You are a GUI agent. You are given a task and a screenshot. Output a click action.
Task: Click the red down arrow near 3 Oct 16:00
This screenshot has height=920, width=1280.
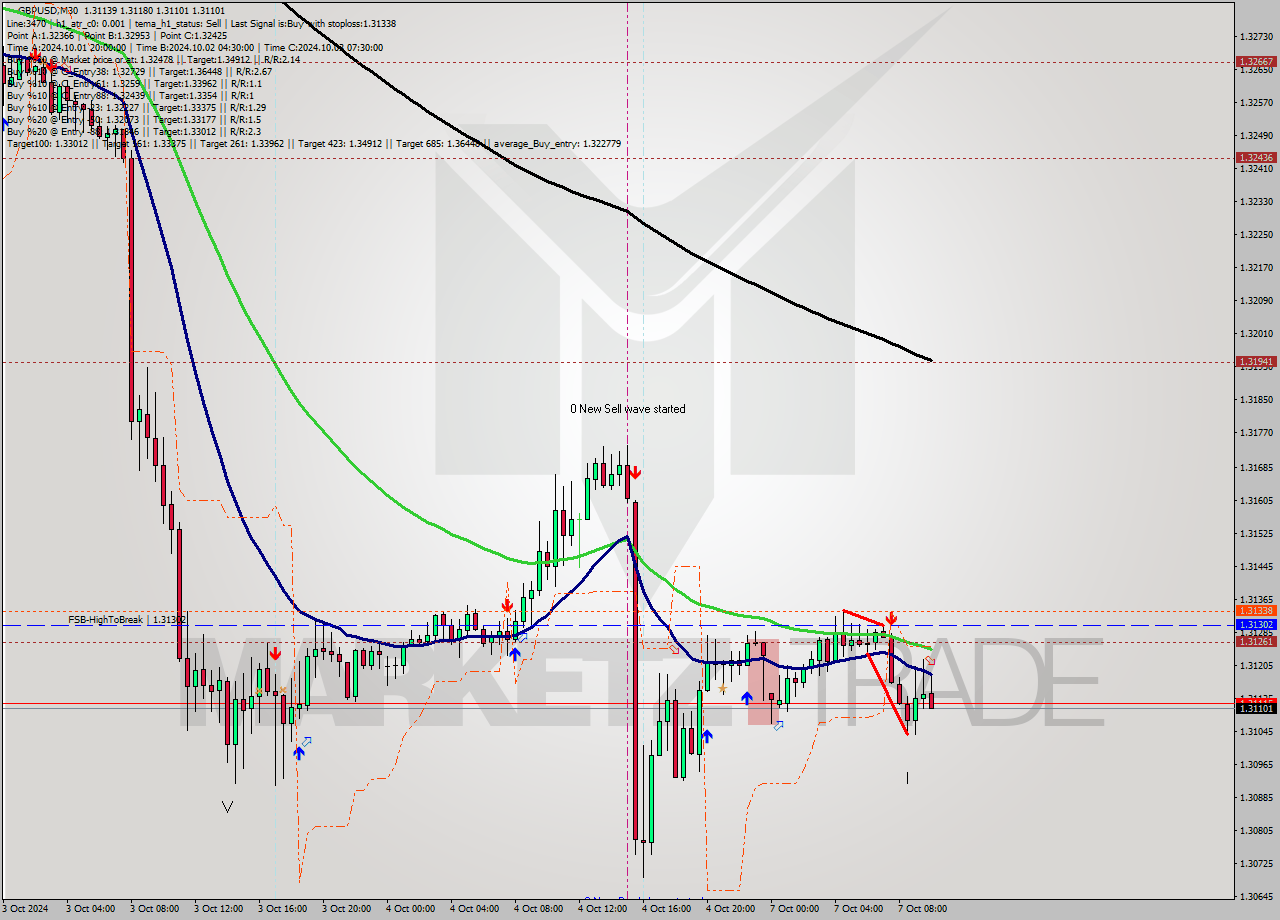pyautogui.click(x=274, y=653)
